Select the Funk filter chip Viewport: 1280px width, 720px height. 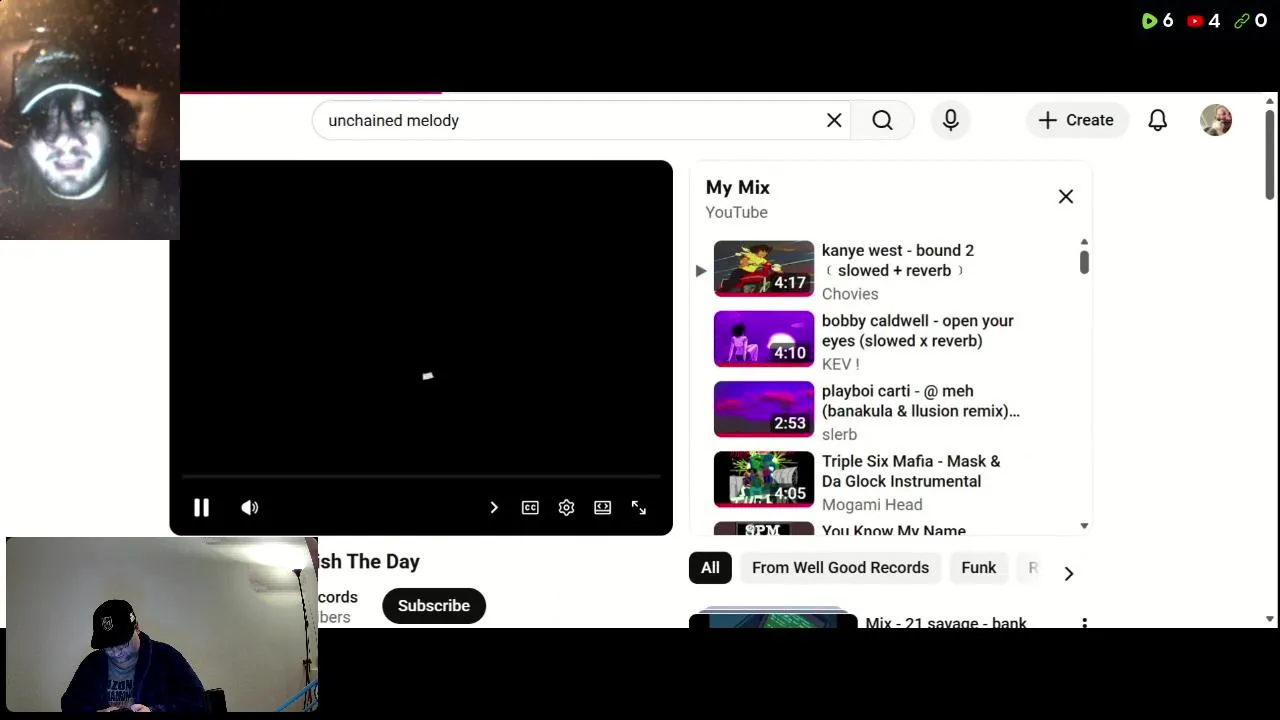[979, 568]
